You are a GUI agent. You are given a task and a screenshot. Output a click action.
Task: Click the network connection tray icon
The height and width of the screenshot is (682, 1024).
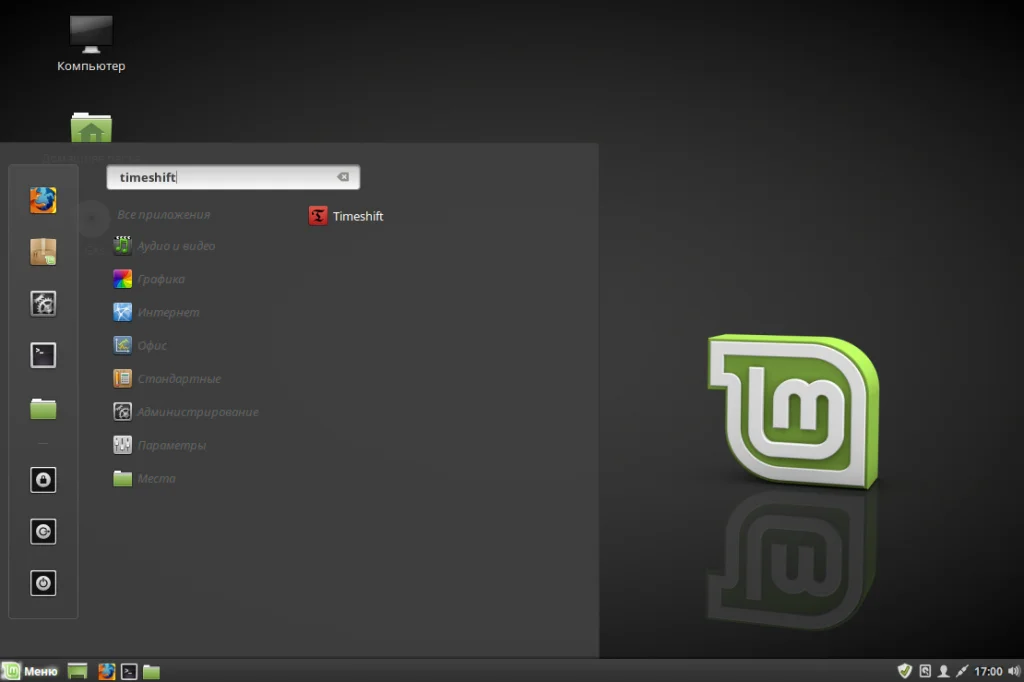(962, 671)
